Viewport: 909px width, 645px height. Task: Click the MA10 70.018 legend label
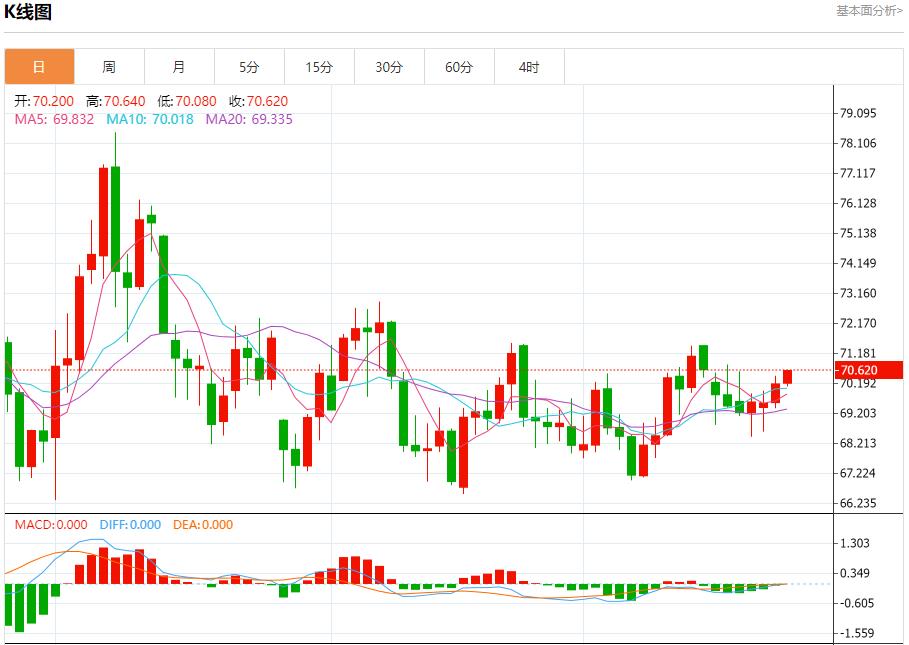pyautogui.click(x=150, y=119)
